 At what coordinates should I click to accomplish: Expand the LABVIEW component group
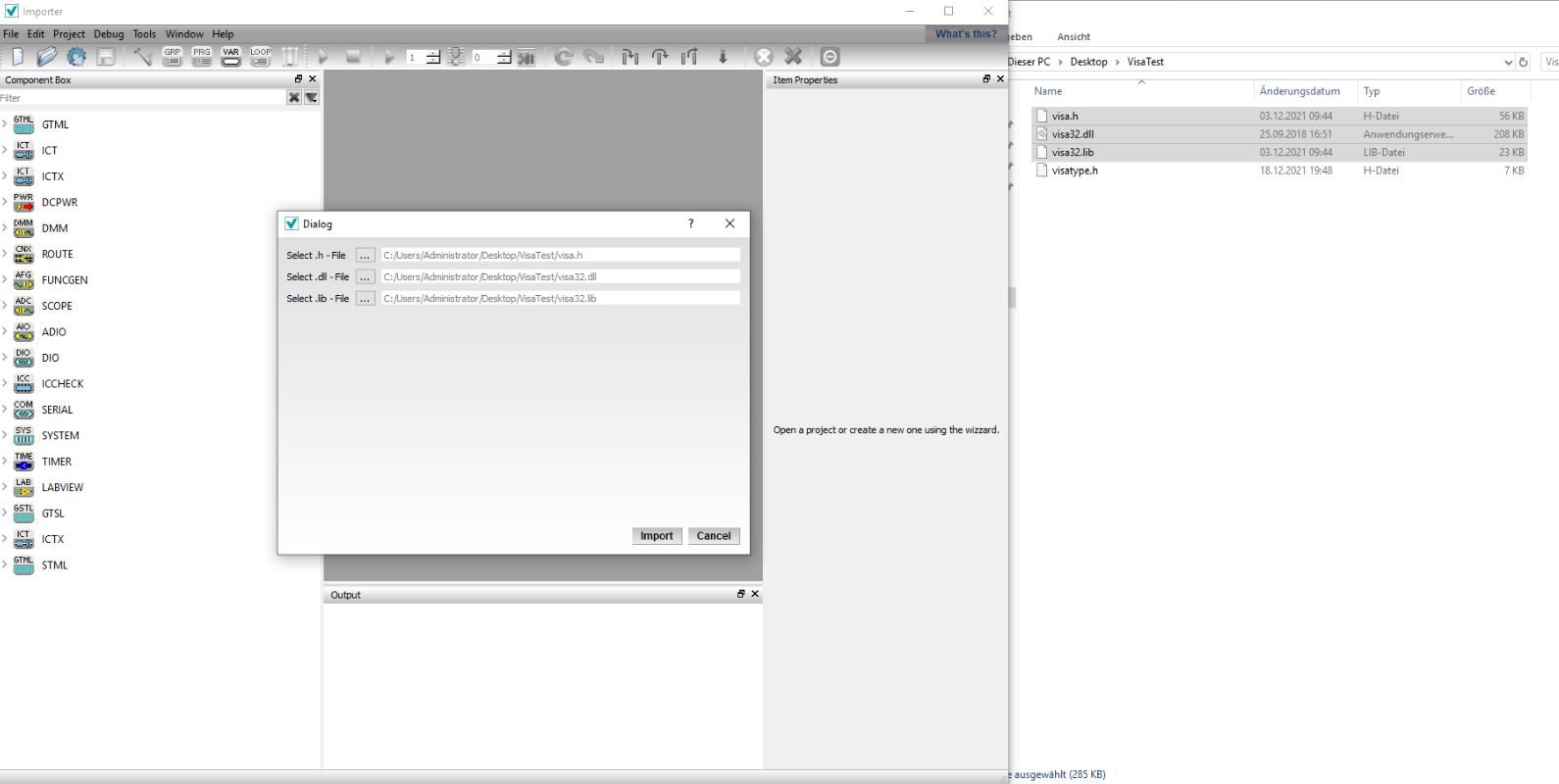point(5,487)
